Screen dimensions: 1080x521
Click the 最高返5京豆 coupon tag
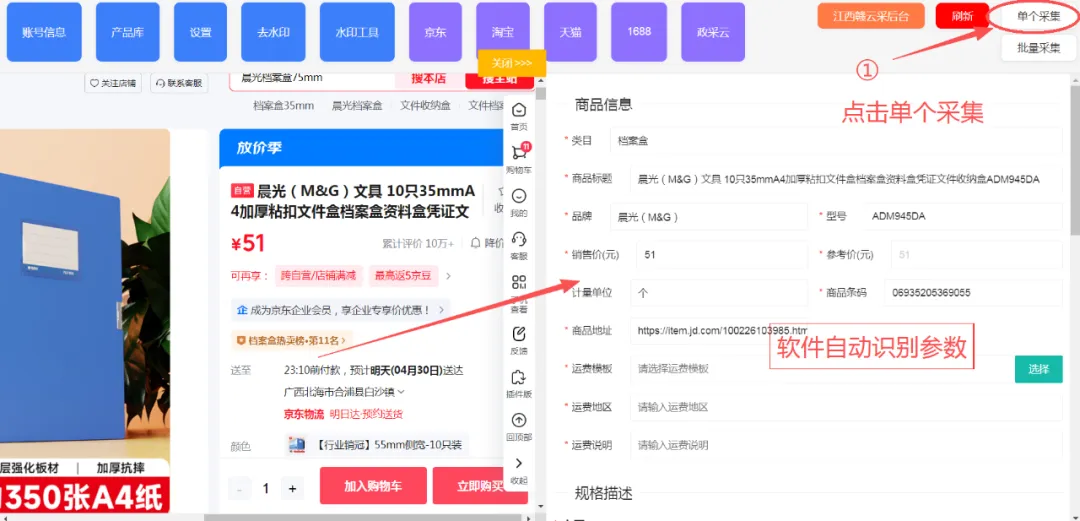[403, 276]
